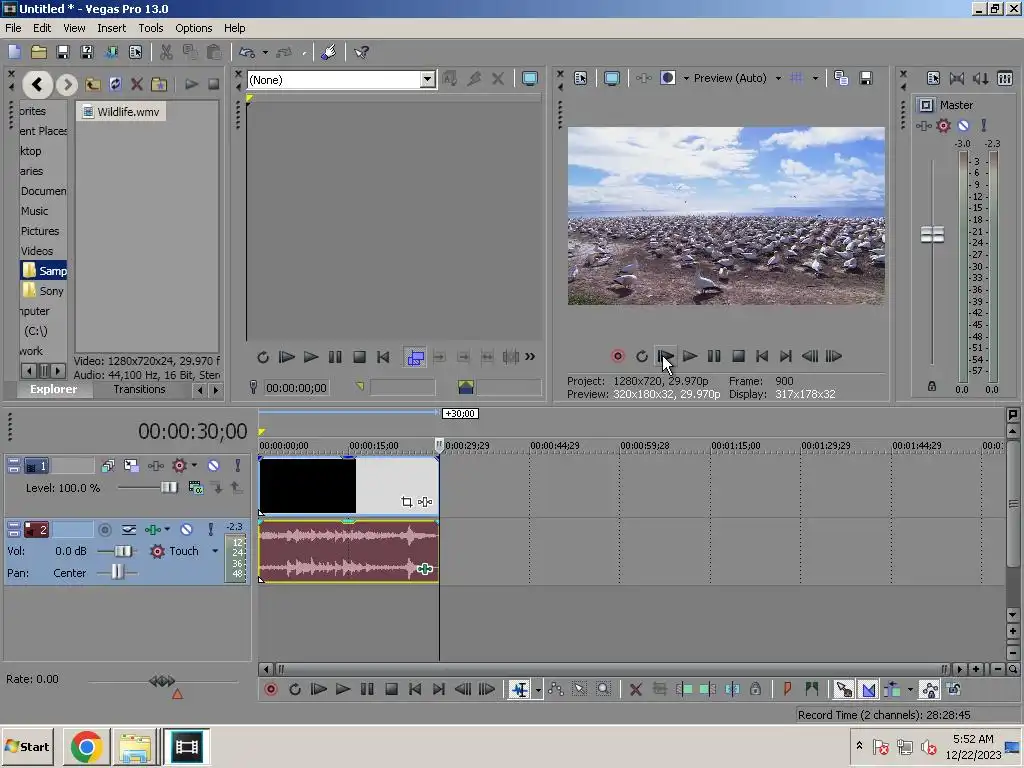Open the File menu
This screenshot has width=1024, height=768.
pos(13,28)
